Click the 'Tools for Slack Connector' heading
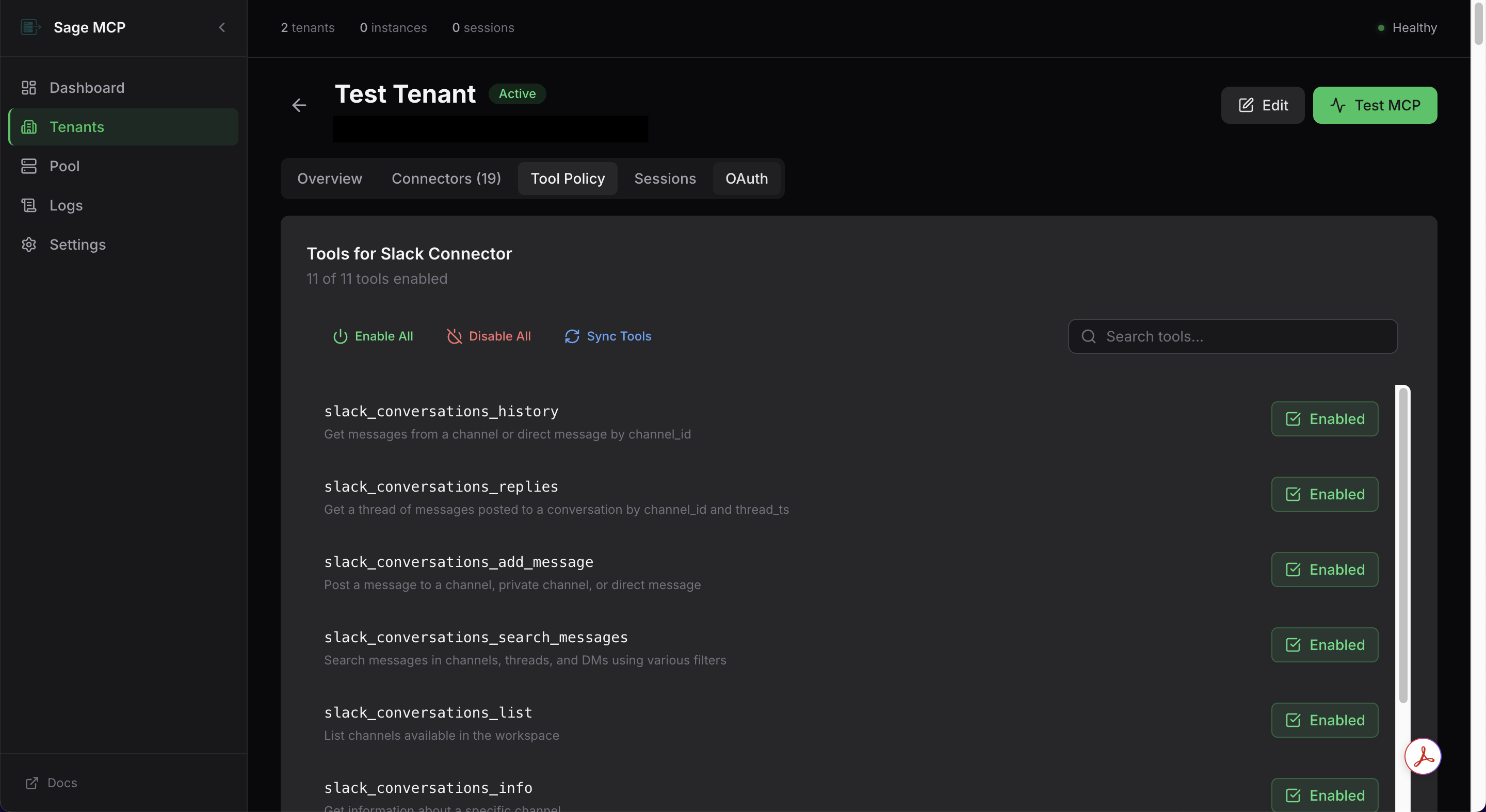Viewport: 1486px width, 812px height. (409, 254)
